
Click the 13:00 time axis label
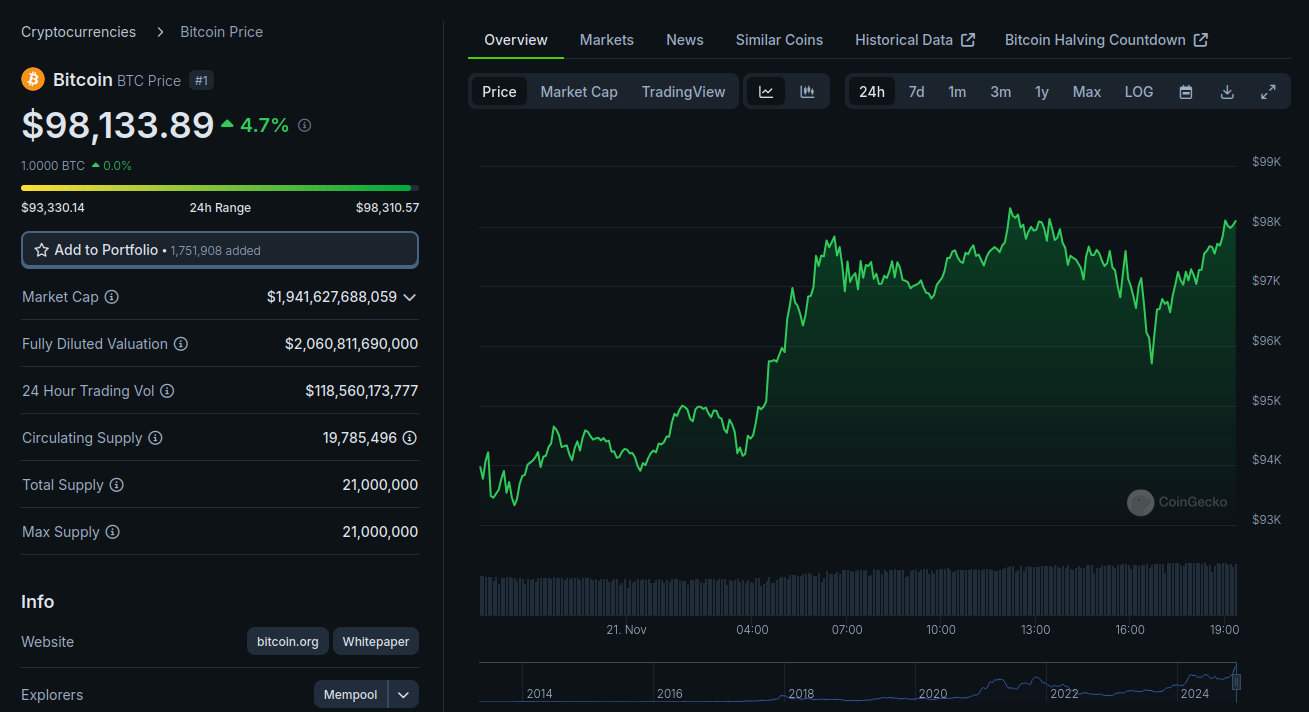tap(1035, 630)
